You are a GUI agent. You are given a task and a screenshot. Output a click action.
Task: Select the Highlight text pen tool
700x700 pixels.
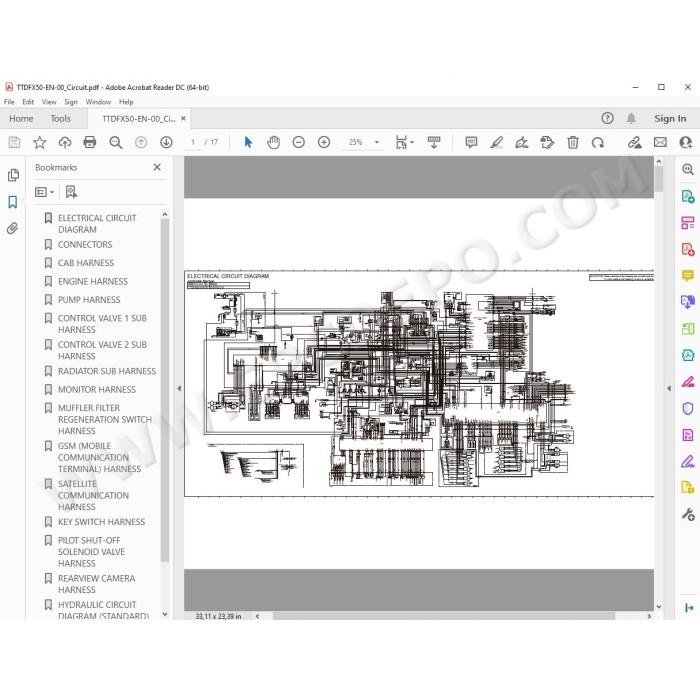coord(496,142)
